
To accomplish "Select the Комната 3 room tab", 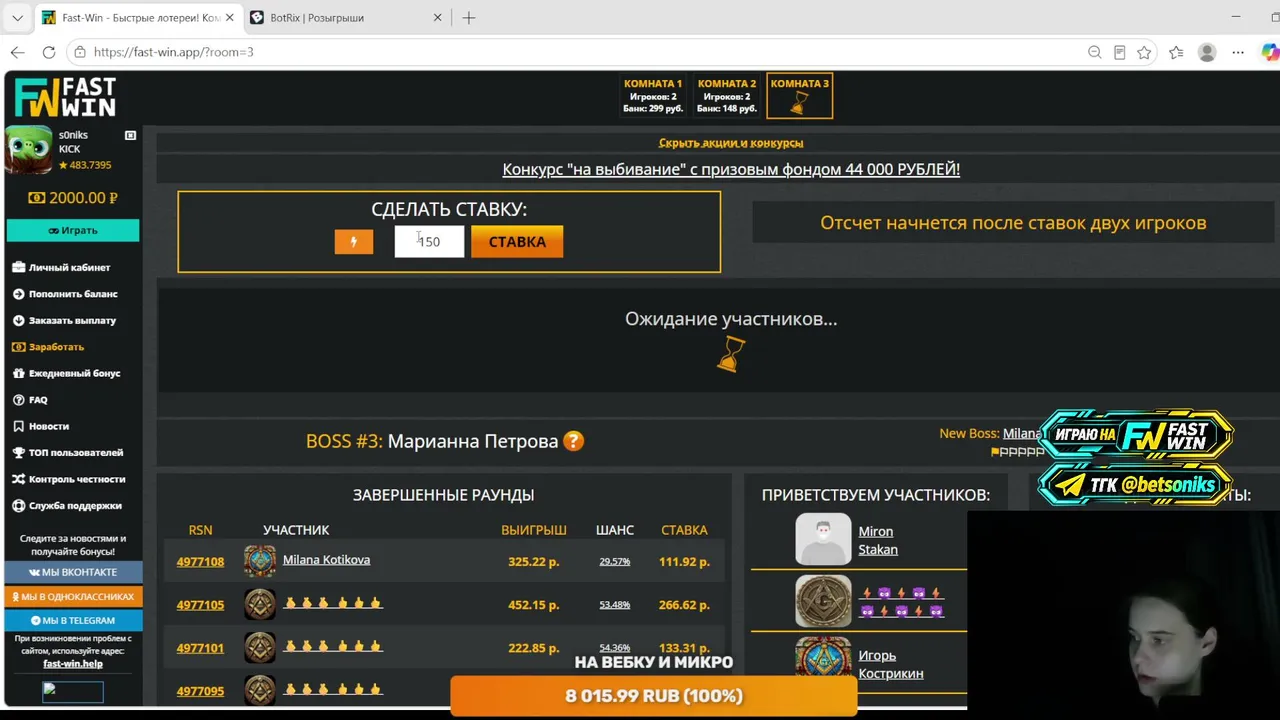I will [x=800, y=96].
